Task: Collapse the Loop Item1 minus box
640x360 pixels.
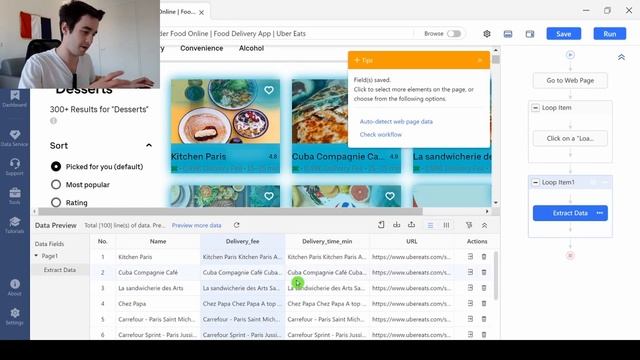Action: click(x=536, y=182)
